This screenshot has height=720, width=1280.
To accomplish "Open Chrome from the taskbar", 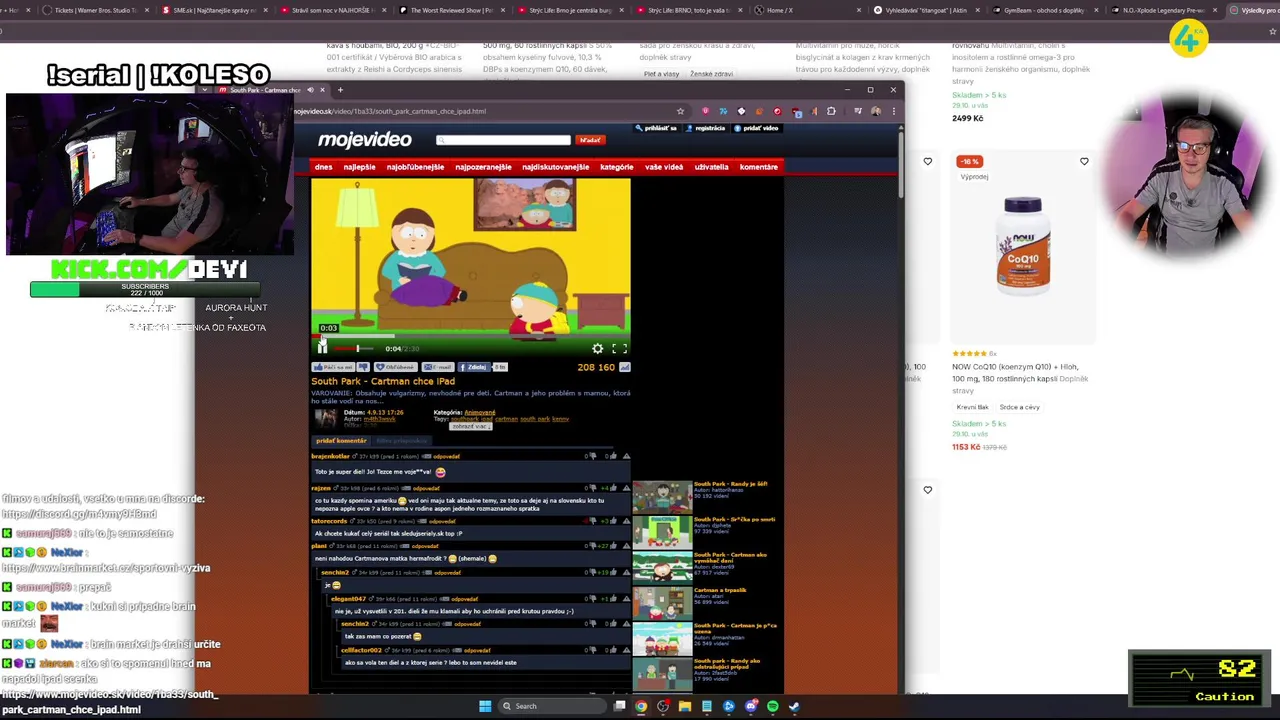I will tap(641, 706).
